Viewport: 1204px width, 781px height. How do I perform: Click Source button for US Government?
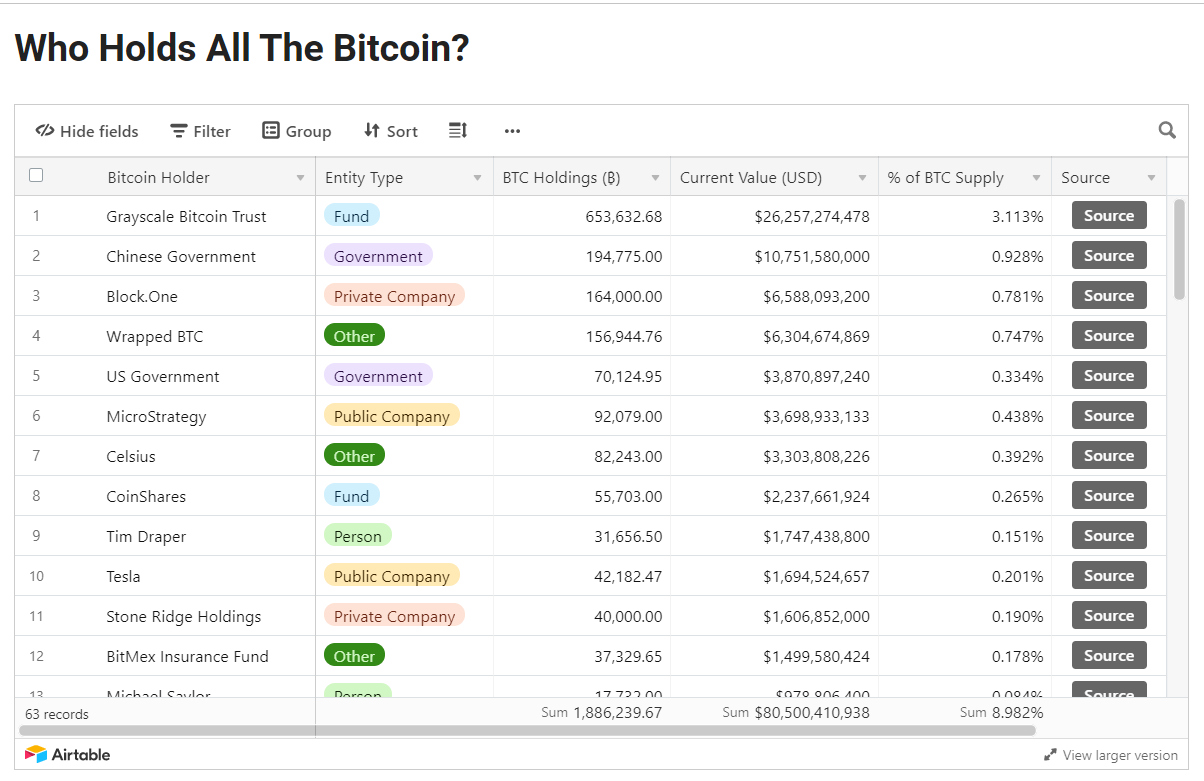[1109, 375]
